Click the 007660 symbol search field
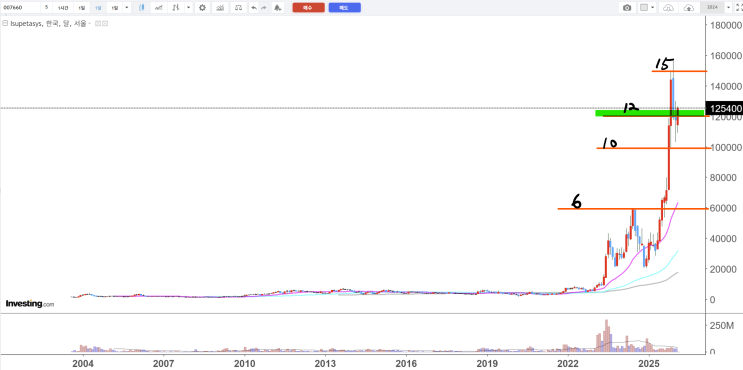The height and width of the screenshot is (370, 743). click(20, 8)
